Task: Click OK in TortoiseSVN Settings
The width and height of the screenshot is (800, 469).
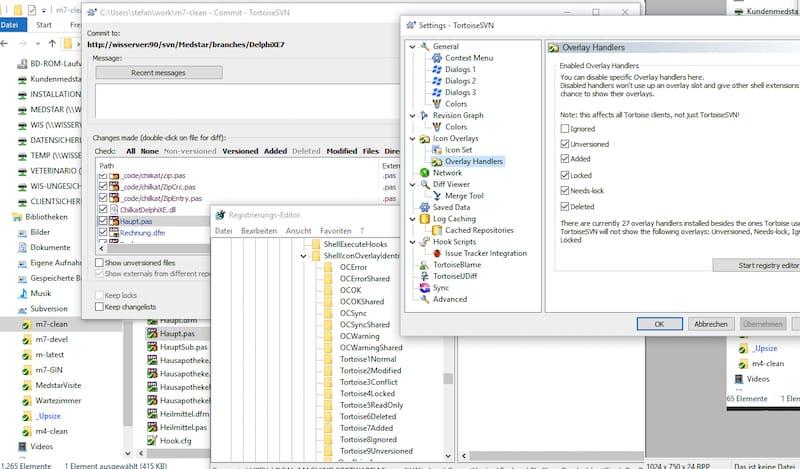Action: (659, 324)
